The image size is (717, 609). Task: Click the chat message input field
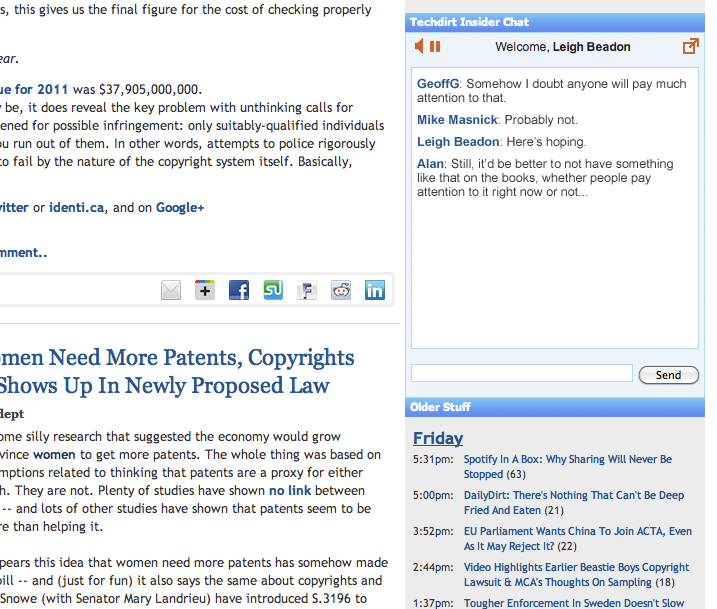[522, 373]
